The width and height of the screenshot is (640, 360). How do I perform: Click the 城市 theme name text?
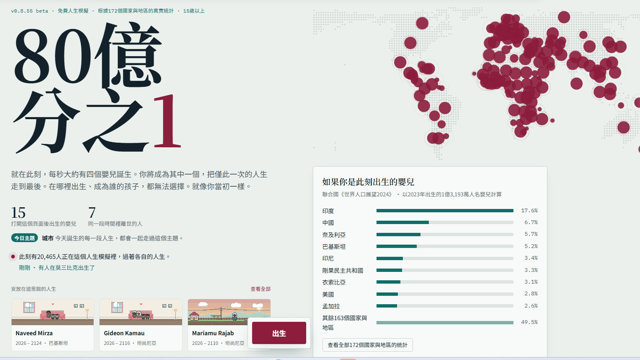click(47, 238)
